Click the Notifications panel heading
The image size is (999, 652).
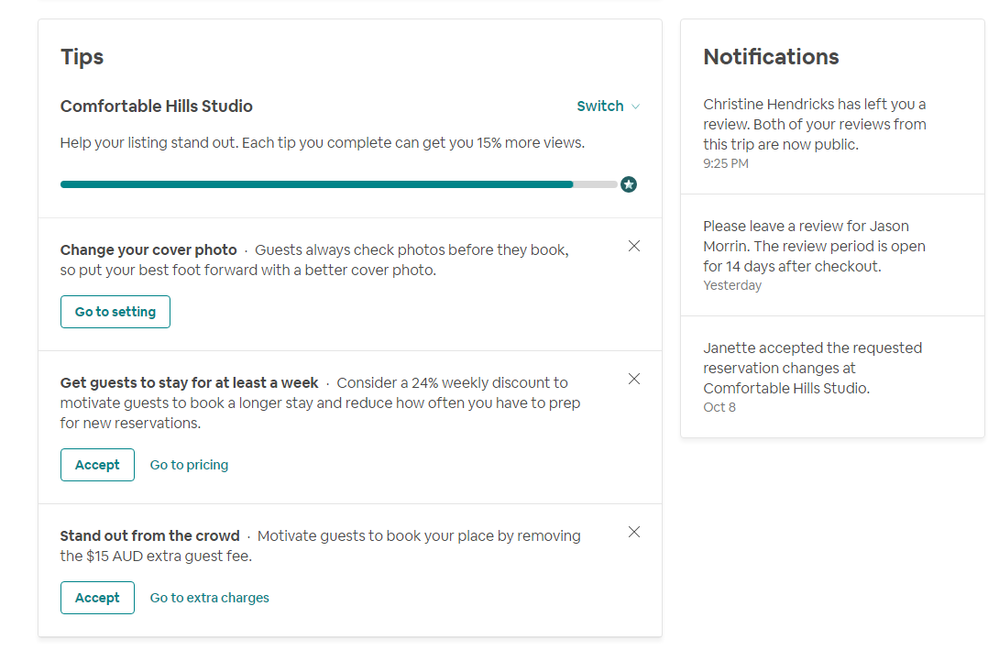(771, 57)
